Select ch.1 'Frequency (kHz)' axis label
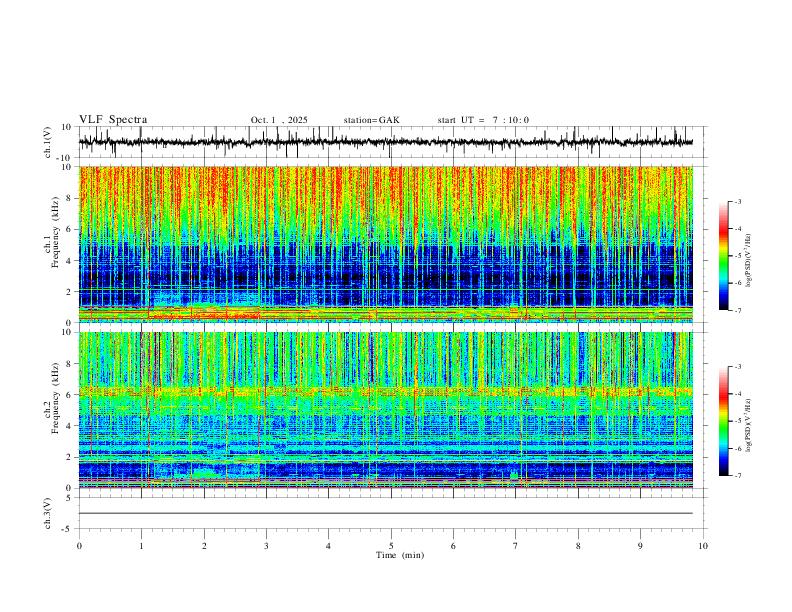Viewport: 792px width, 612px height. [56, 233]
